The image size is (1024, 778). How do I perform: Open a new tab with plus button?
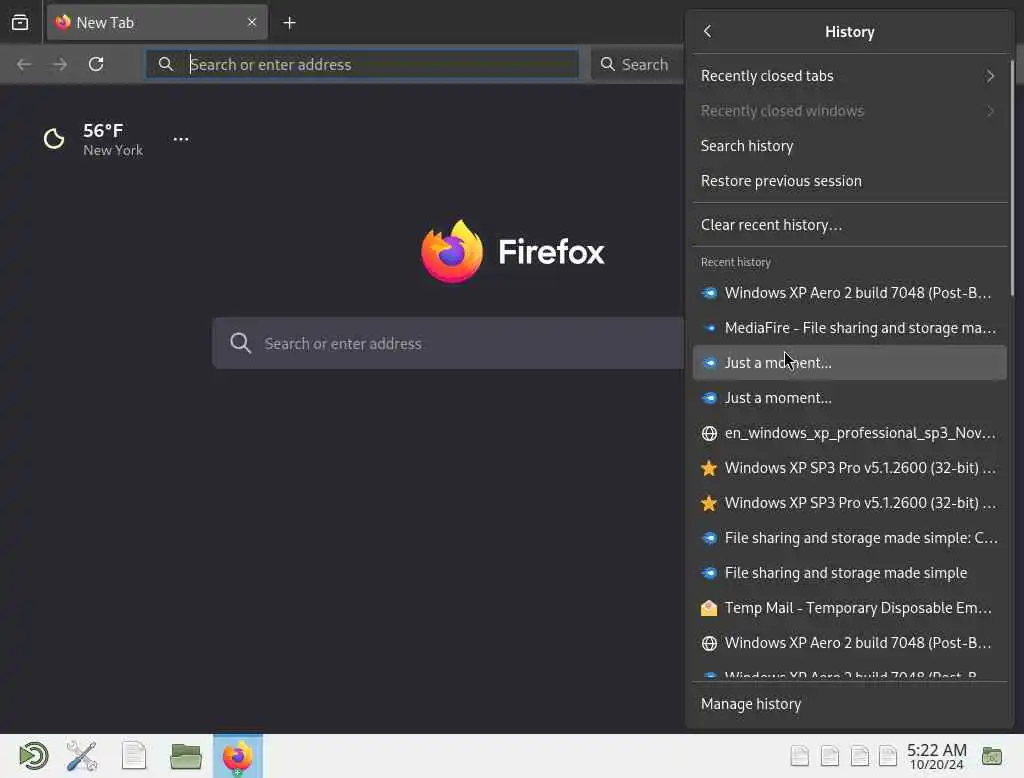[289, 23]
